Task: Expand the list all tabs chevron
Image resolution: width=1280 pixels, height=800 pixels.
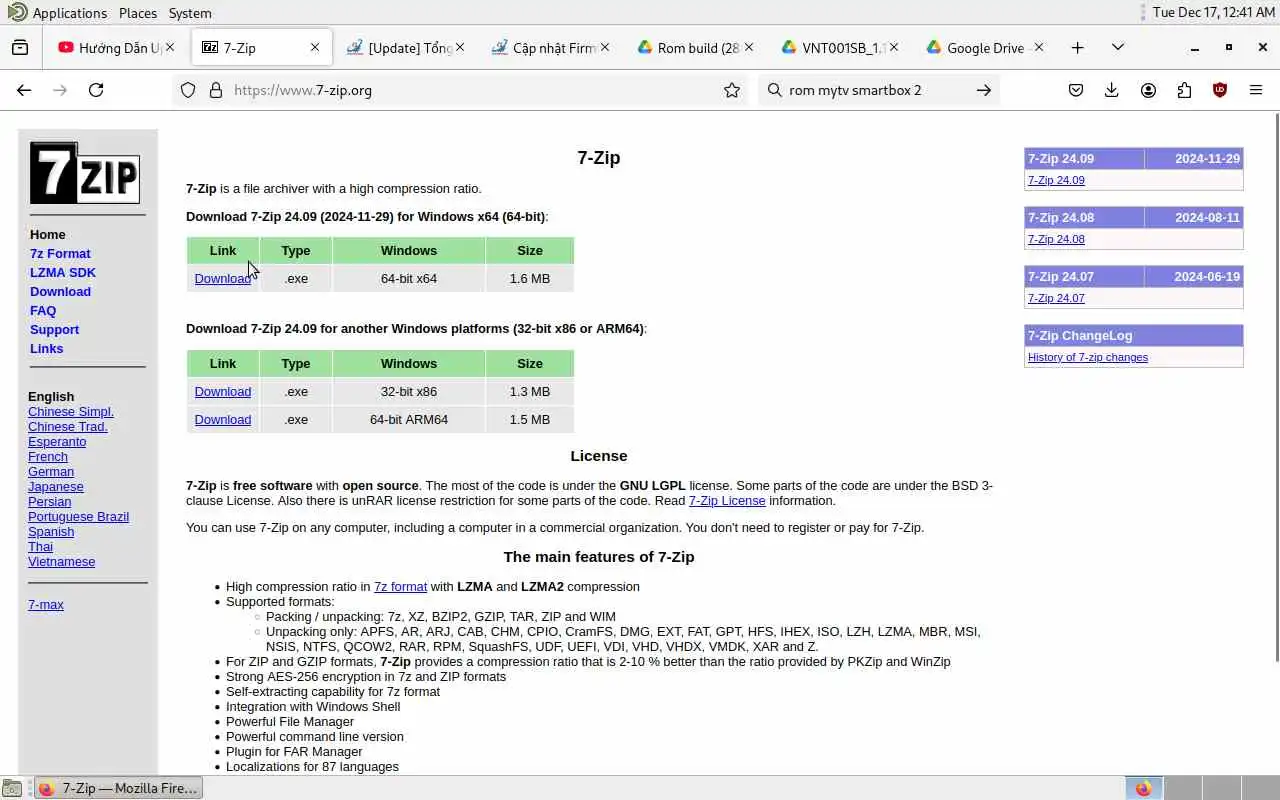Action: pos(1118,47)
